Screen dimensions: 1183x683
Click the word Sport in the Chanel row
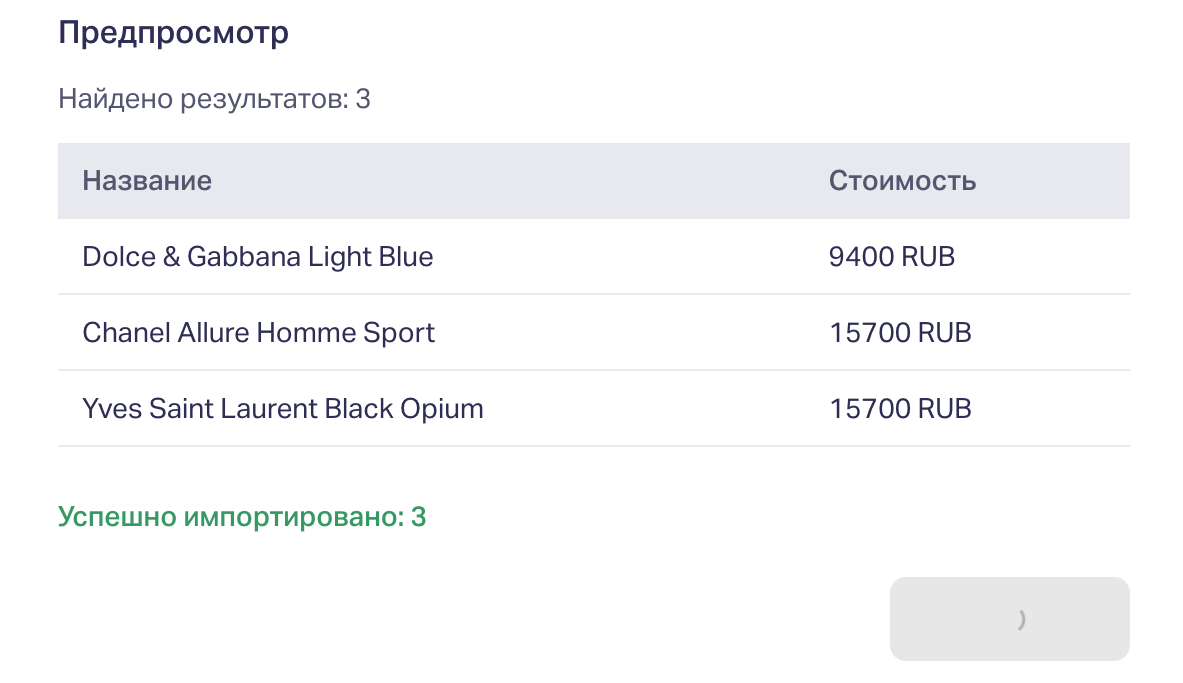[403, 333]
